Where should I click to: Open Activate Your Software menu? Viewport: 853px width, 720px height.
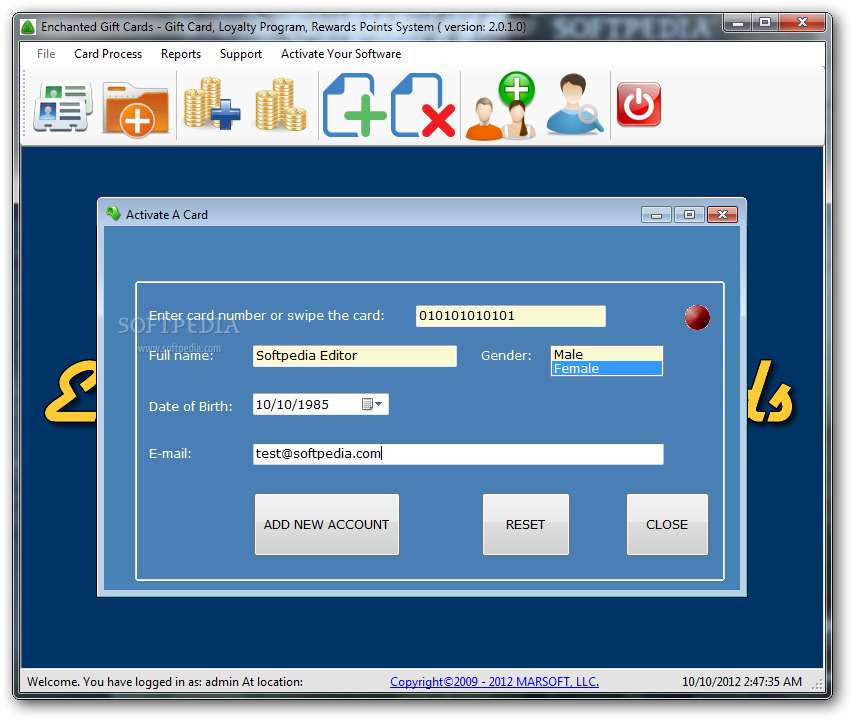click(x=341, y=54)
